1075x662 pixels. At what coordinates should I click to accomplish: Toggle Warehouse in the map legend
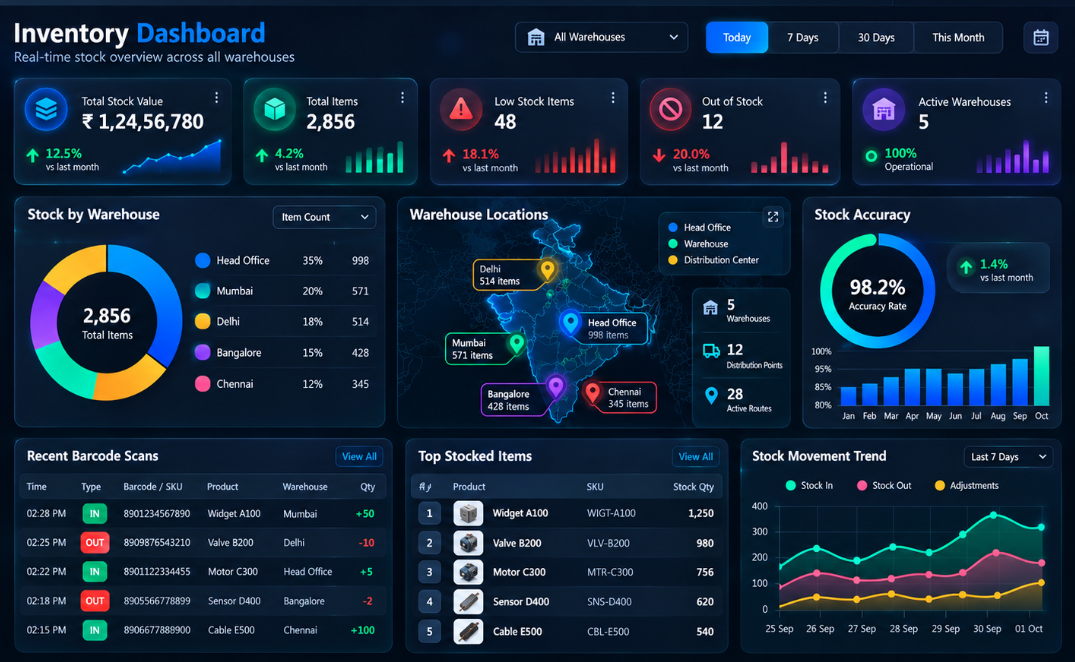[x=698, y=244]
